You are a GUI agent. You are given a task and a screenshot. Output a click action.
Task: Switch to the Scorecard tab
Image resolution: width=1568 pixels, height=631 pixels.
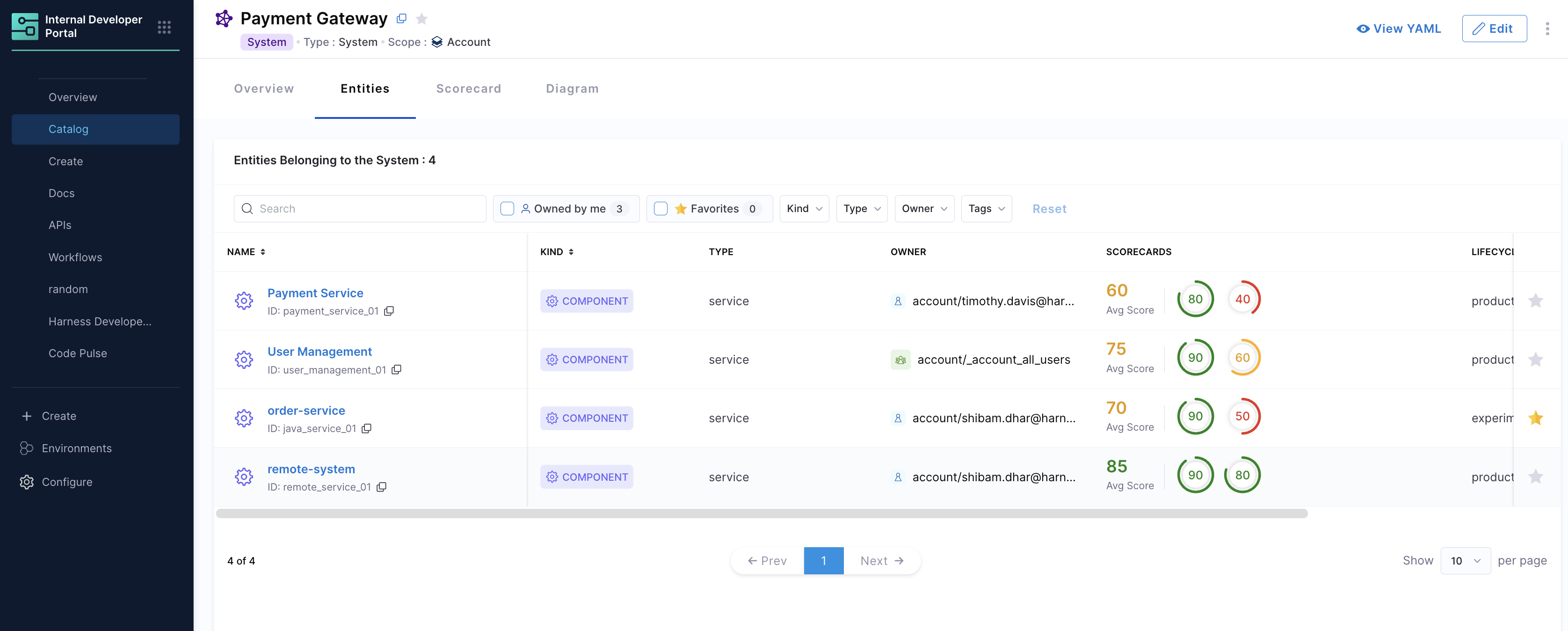(468, 88)
